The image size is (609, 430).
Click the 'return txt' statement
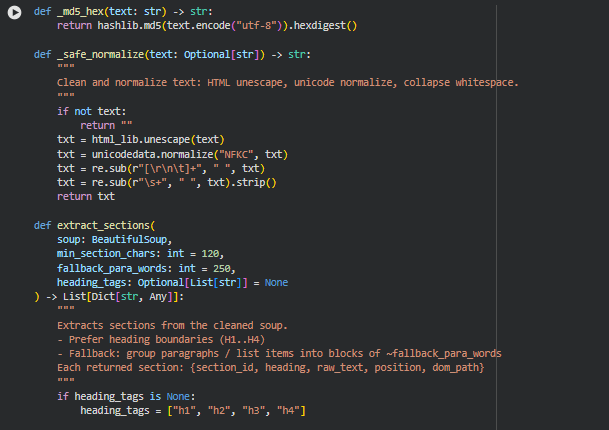86,197
